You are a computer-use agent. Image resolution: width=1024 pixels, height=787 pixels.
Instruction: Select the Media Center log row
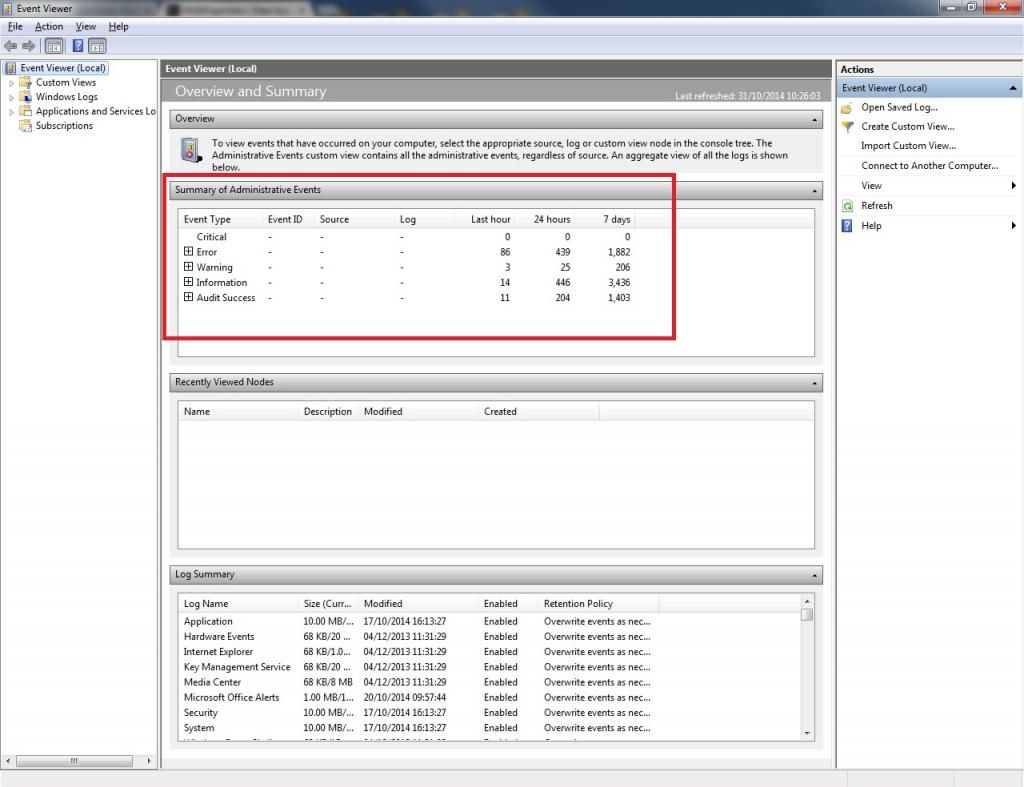(417, 682)
